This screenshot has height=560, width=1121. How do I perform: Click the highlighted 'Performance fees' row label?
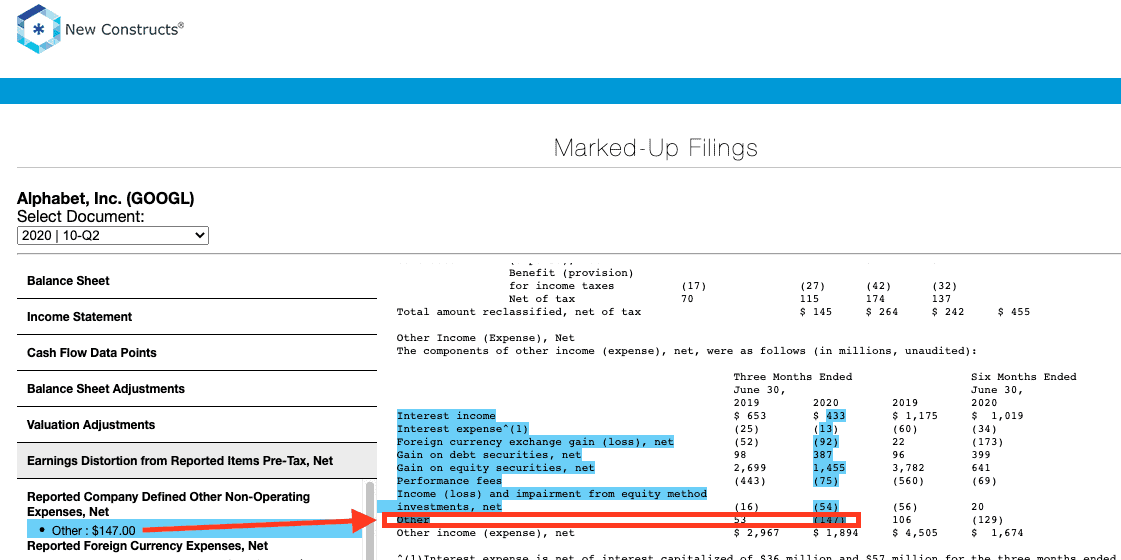pyautogui.click(x=449, y=481)
